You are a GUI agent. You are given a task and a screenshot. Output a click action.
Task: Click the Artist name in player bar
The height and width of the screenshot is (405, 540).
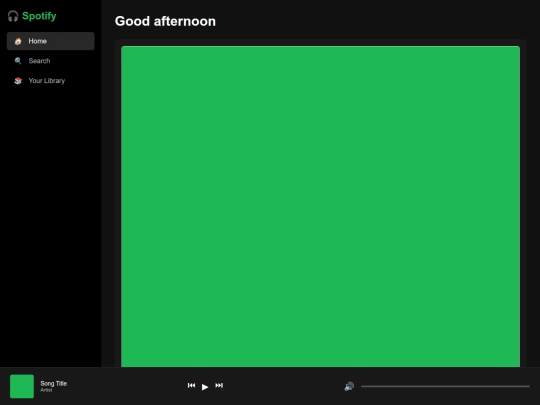coord(46,390)
